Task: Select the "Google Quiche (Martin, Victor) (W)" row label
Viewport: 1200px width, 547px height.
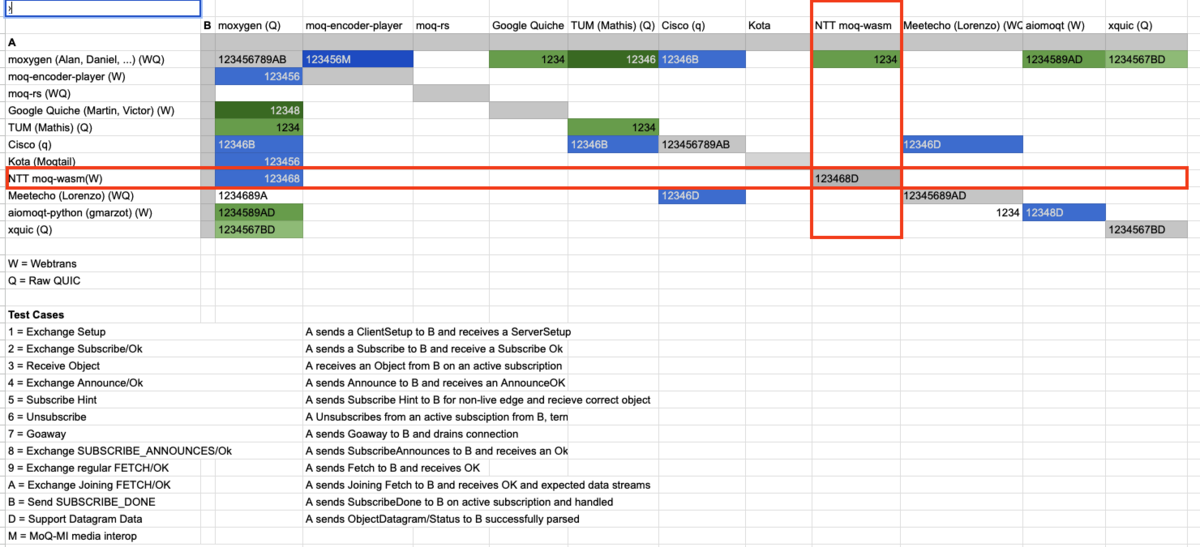Action: tap(102, 111)
